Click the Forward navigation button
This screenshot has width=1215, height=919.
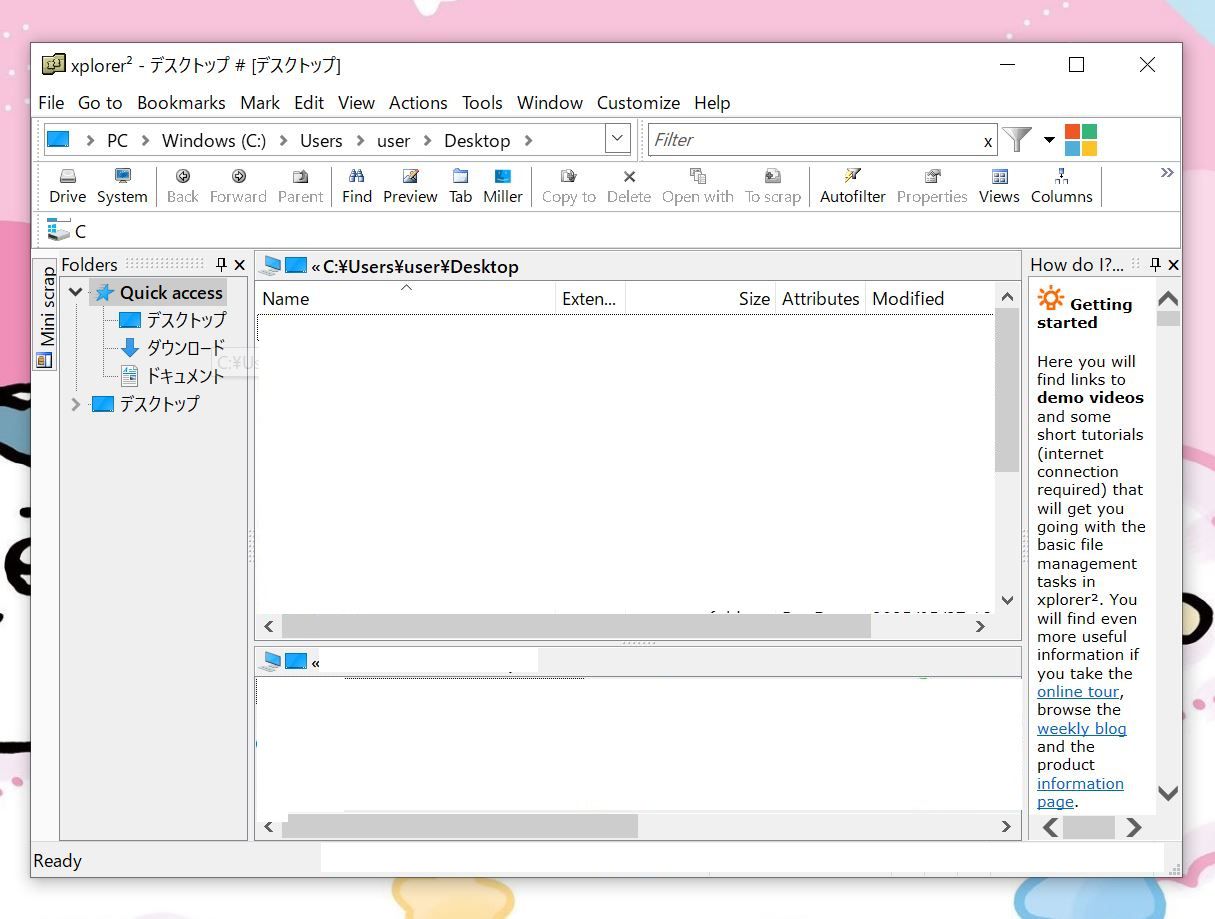tap(238, 186)
